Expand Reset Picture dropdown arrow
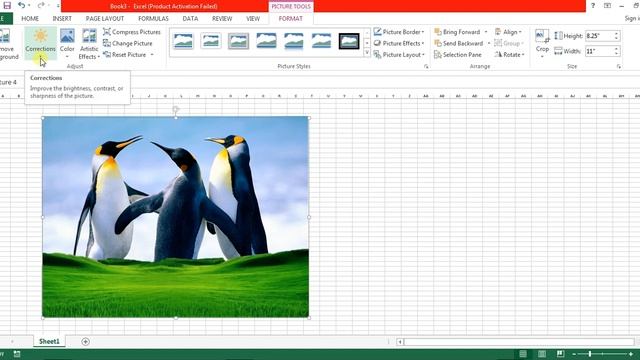Screen dimensions: 640x360 tap(152, 55)
